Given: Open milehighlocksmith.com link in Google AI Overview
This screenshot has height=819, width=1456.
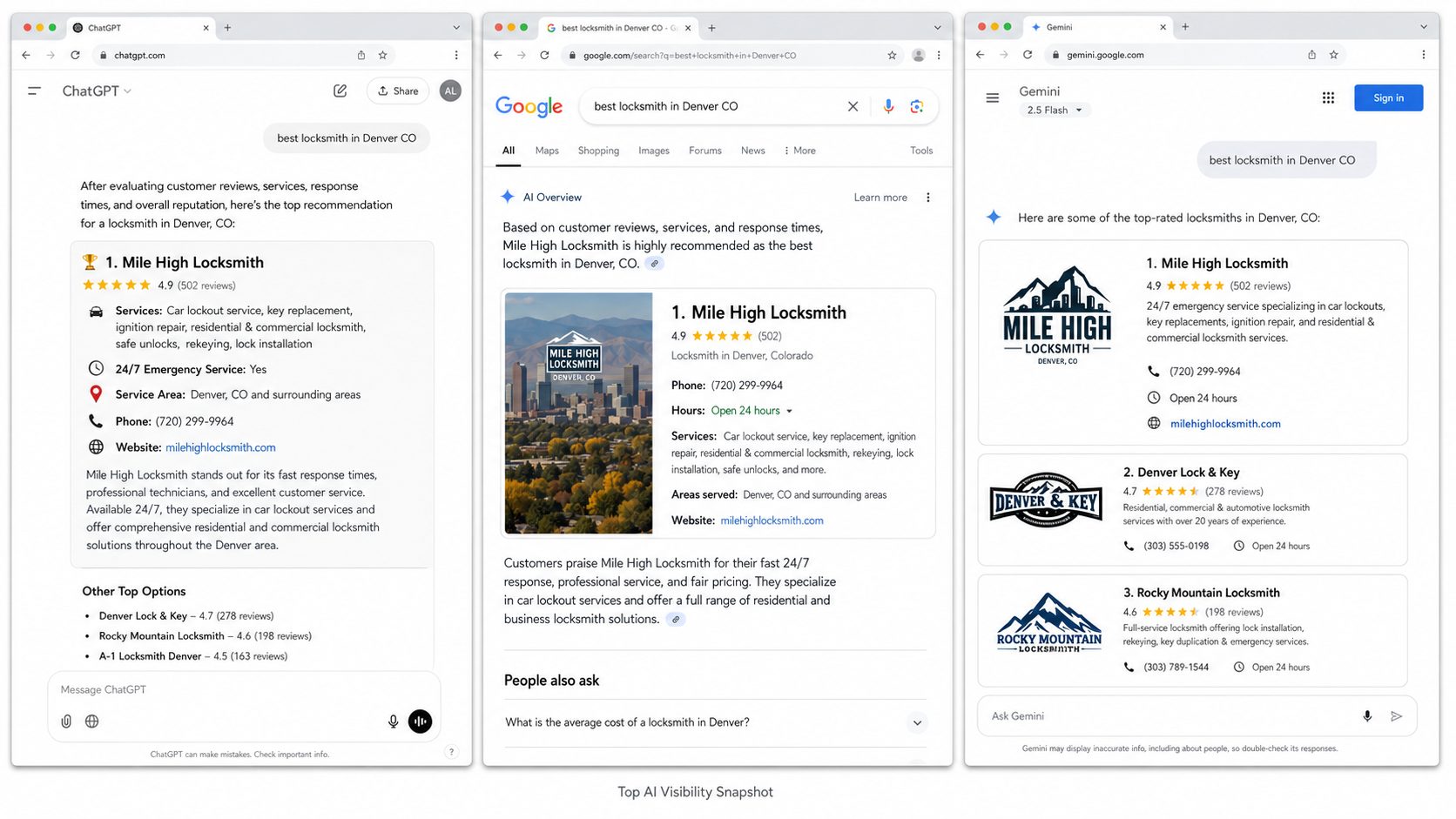Looking at the screenshot, I should point(772,520).
